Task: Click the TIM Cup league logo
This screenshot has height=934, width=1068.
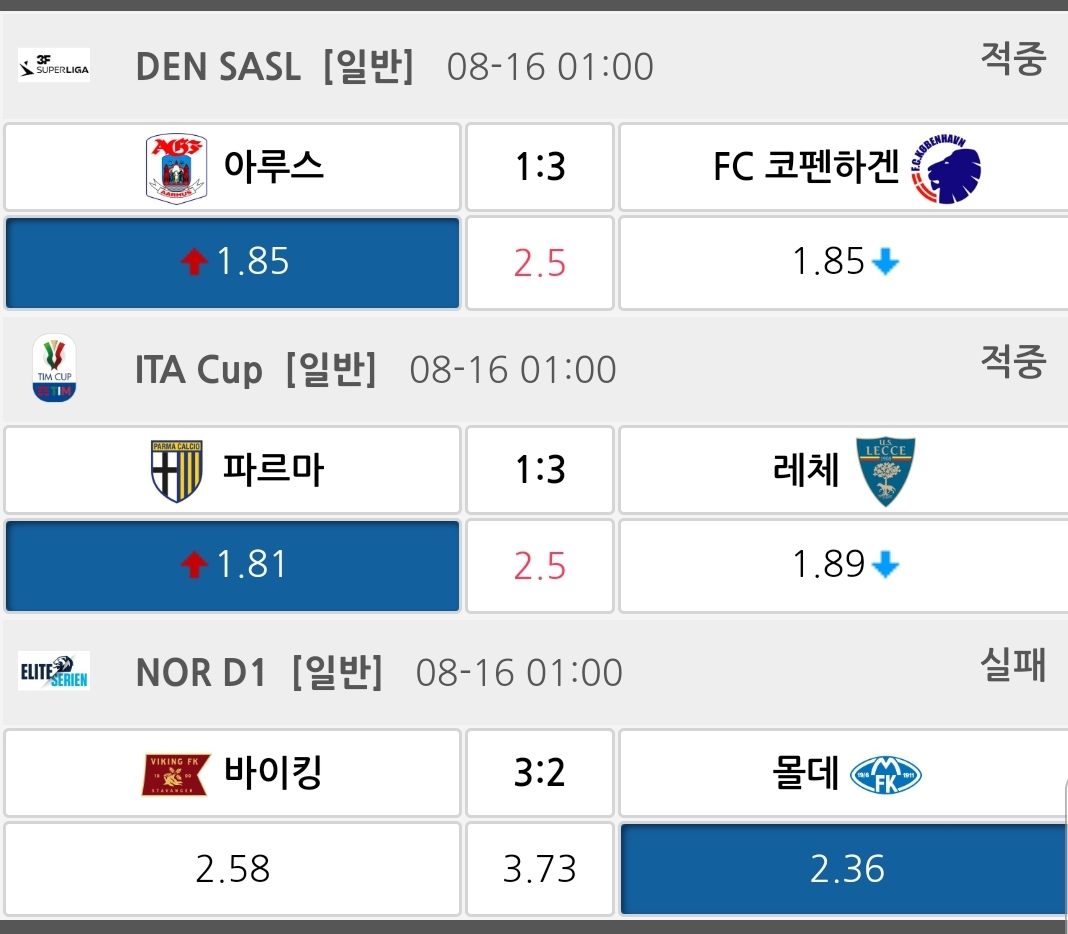Action: click(54, 368)
